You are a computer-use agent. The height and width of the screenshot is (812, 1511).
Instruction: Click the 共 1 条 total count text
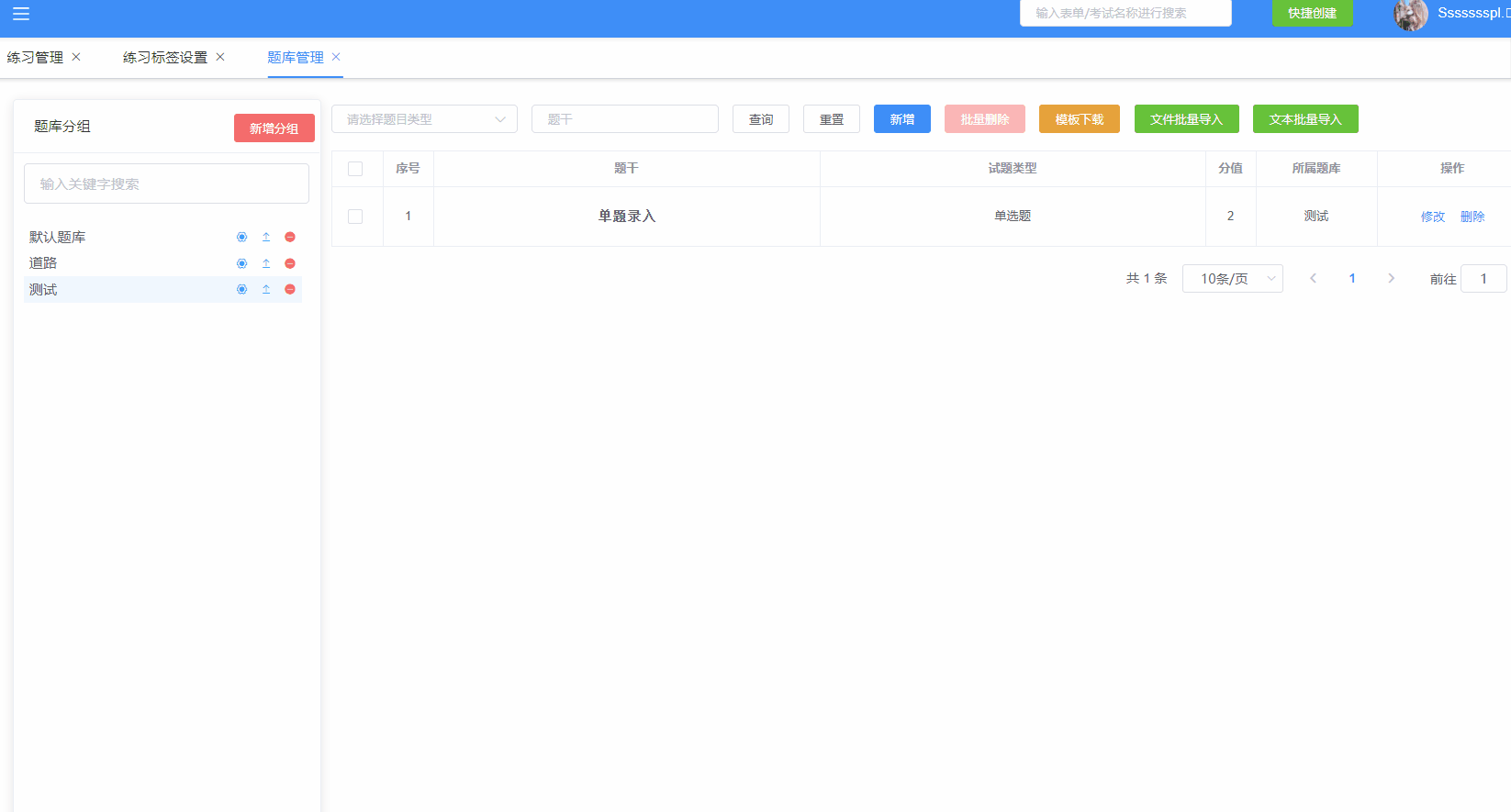coord(1147,278)
